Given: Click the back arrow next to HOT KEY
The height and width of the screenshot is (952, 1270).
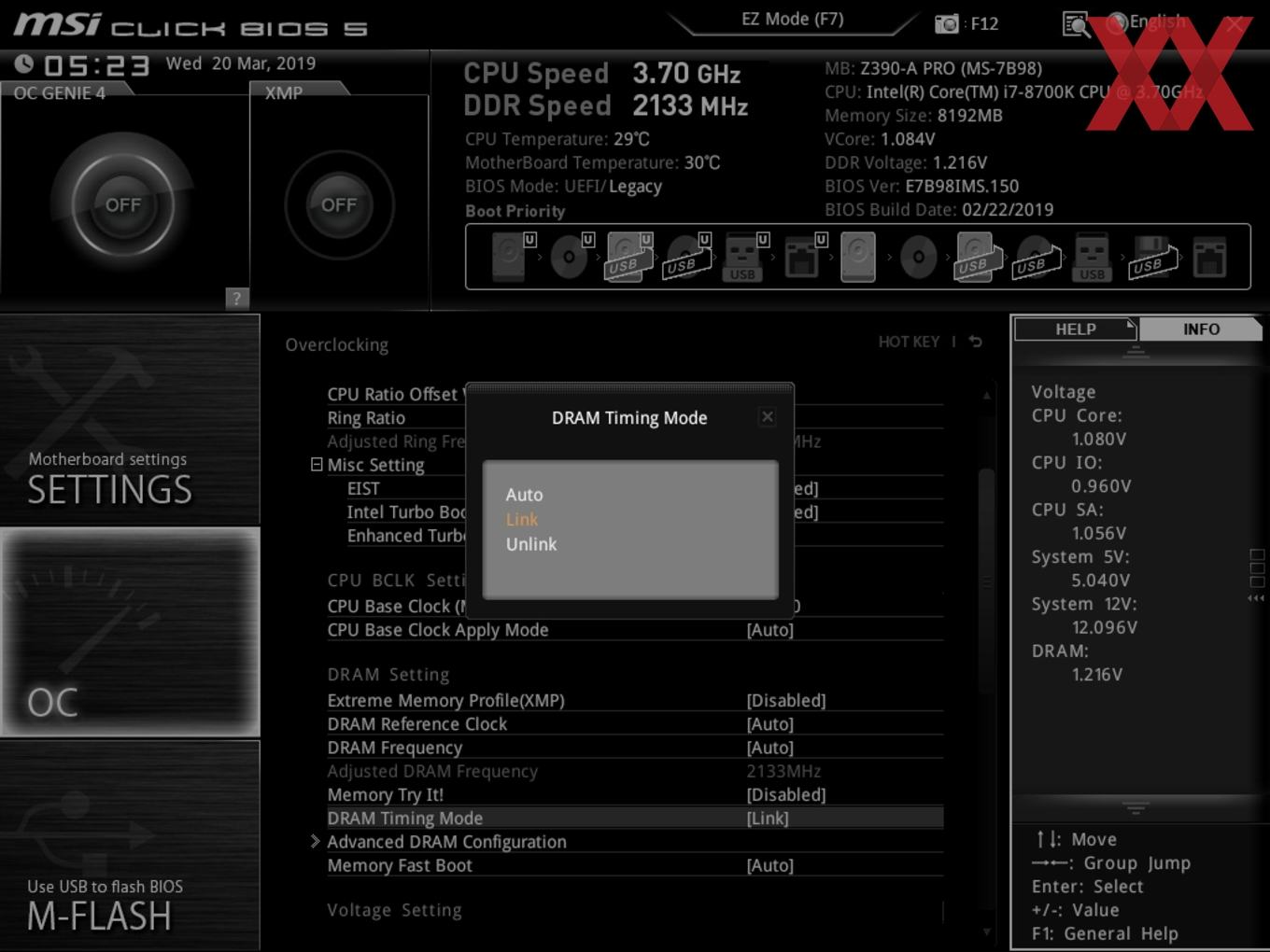Looking at the screenshot, I should 976,342.
